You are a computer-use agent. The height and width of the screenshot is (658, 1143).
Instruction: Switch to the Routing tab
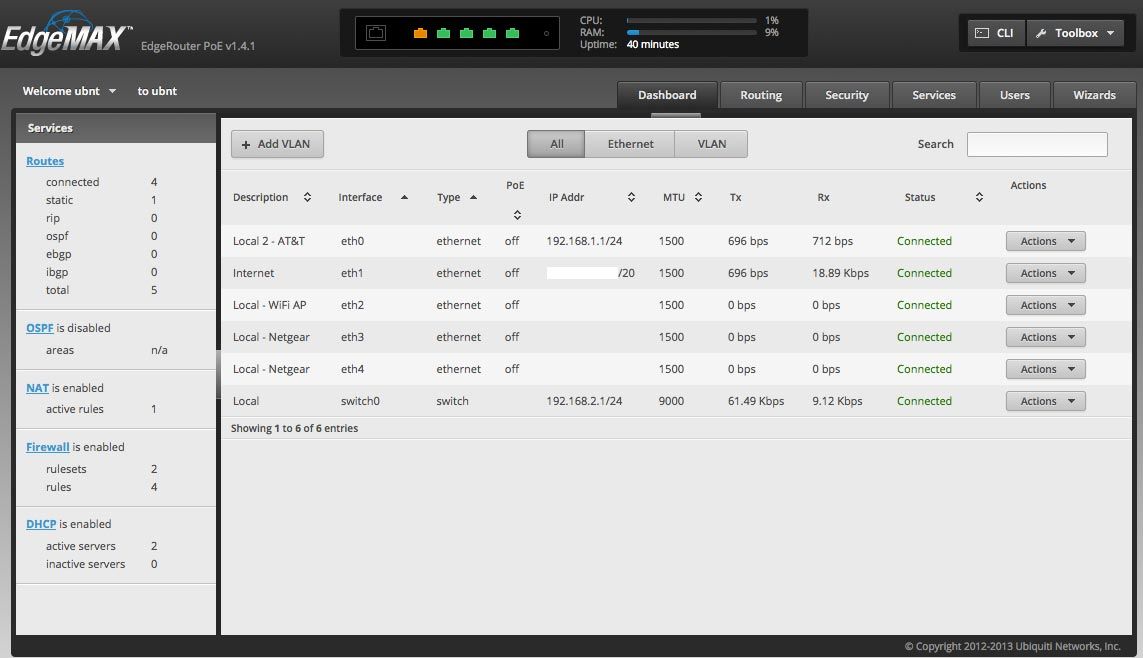point(761,95)
